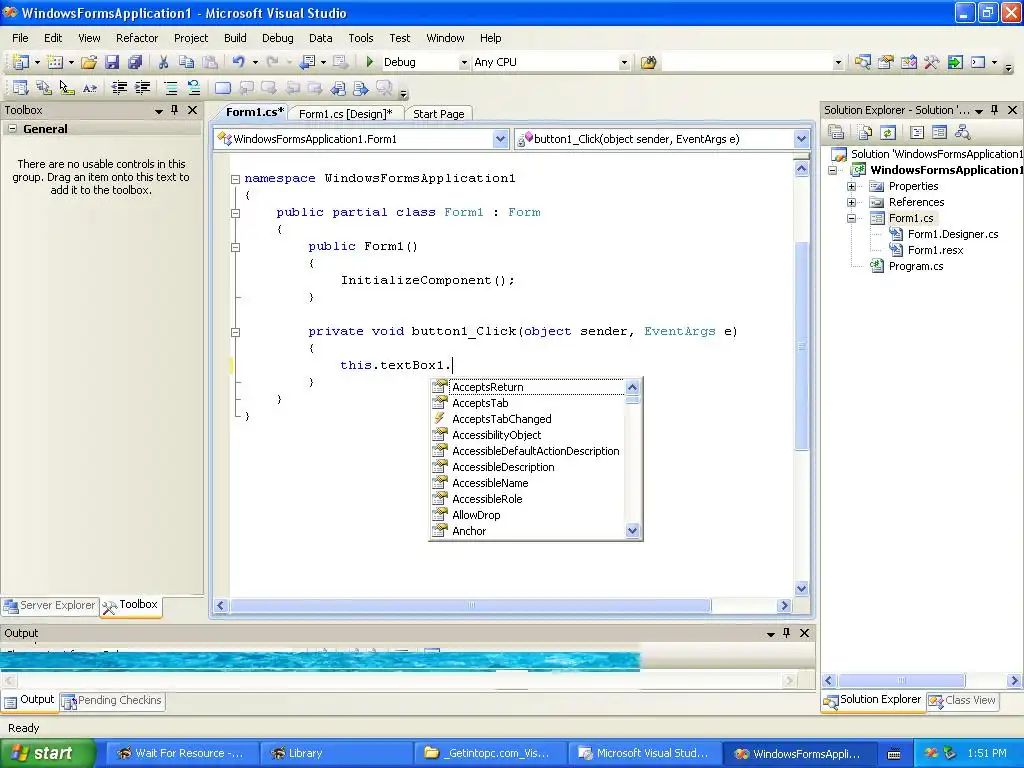Switch to the Server Explorer tab

pos(50,605)
